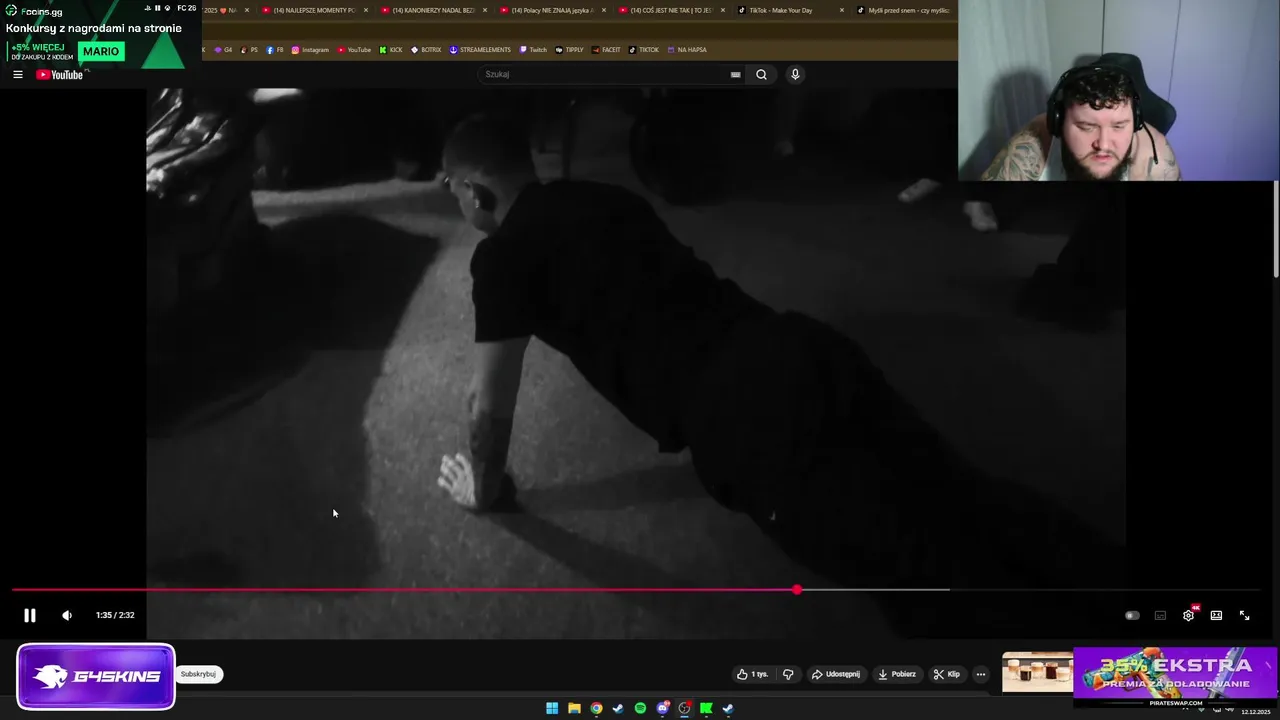
Task: Open the NA HAPSA bookmark folder
Action: tap(686, 49)
